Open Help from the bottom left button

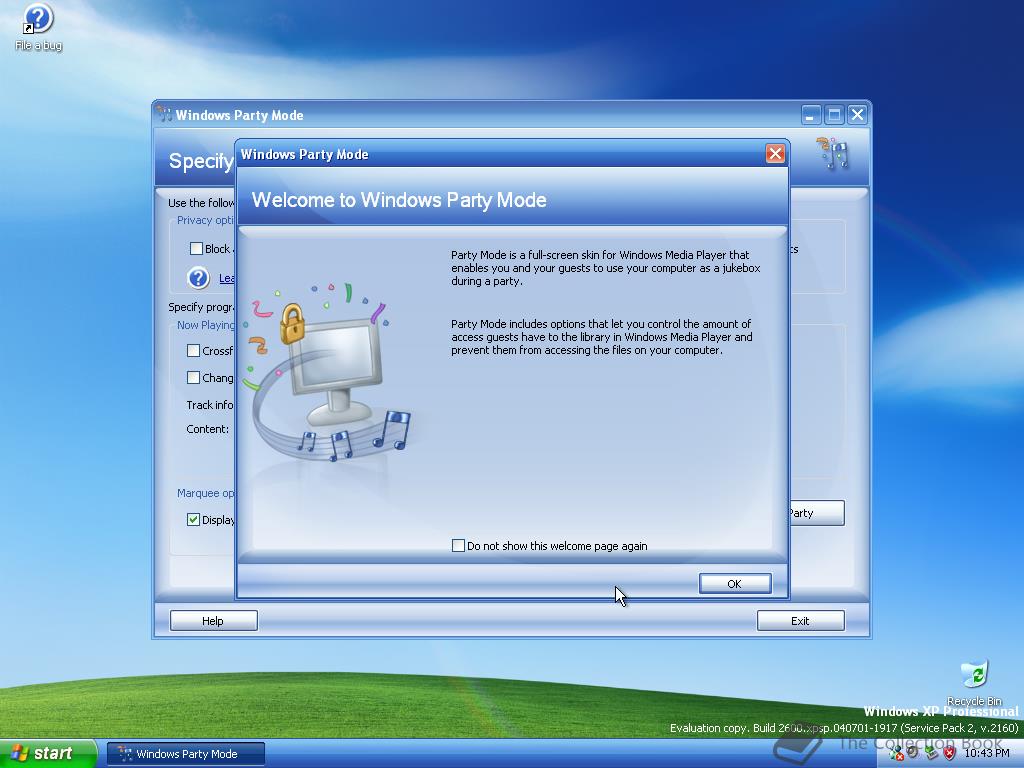213,620
